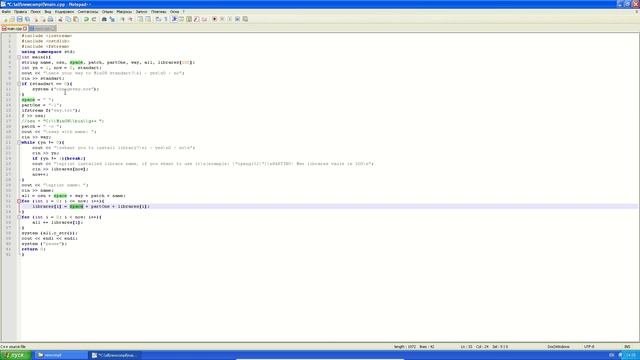Create a new file with the New toolbar icon
Screen dimensions: 640x360
[x=6, y=19]
